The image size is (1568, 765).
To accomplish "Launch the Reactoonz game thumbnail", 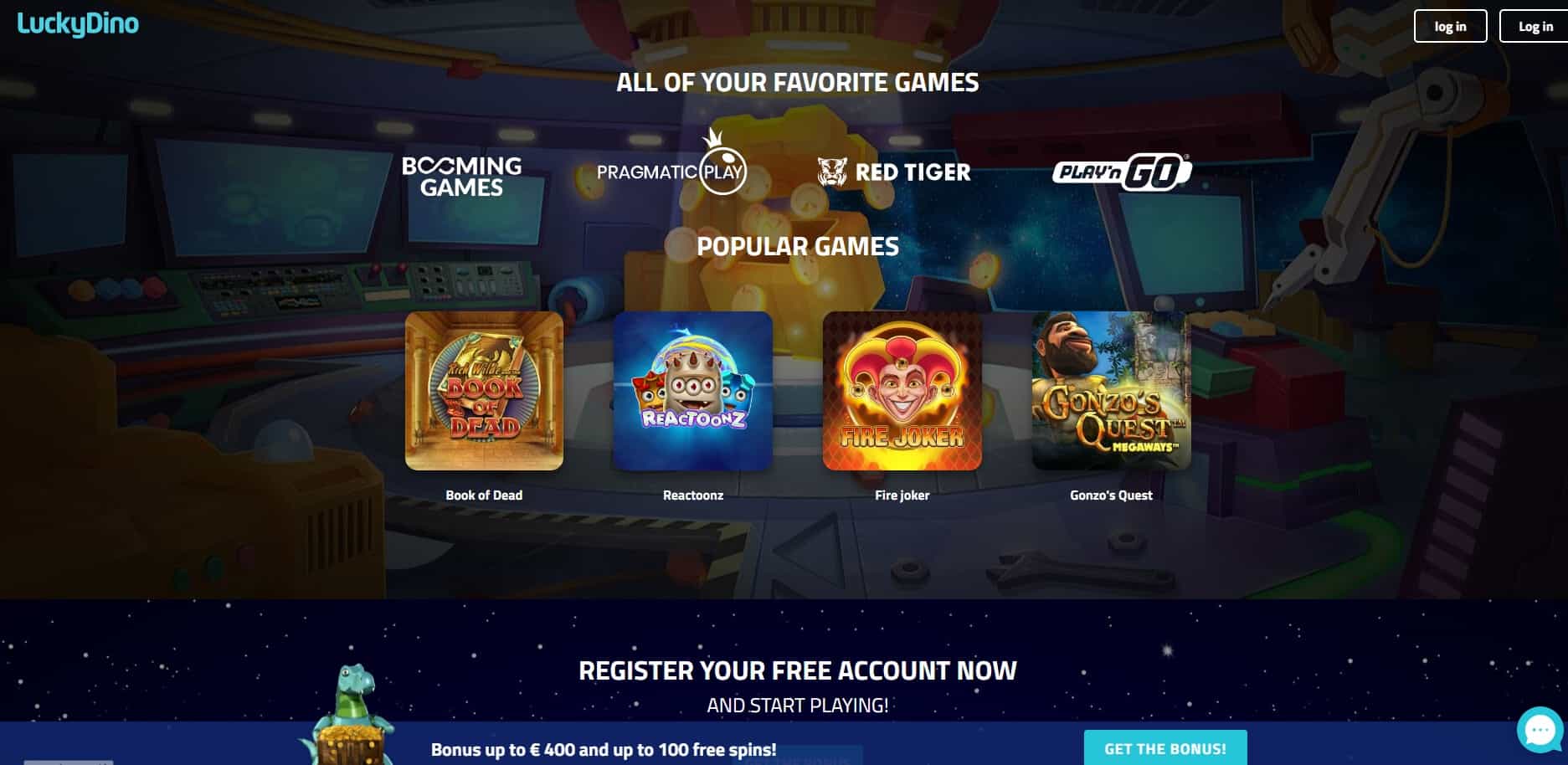I will tap(693, 391).
